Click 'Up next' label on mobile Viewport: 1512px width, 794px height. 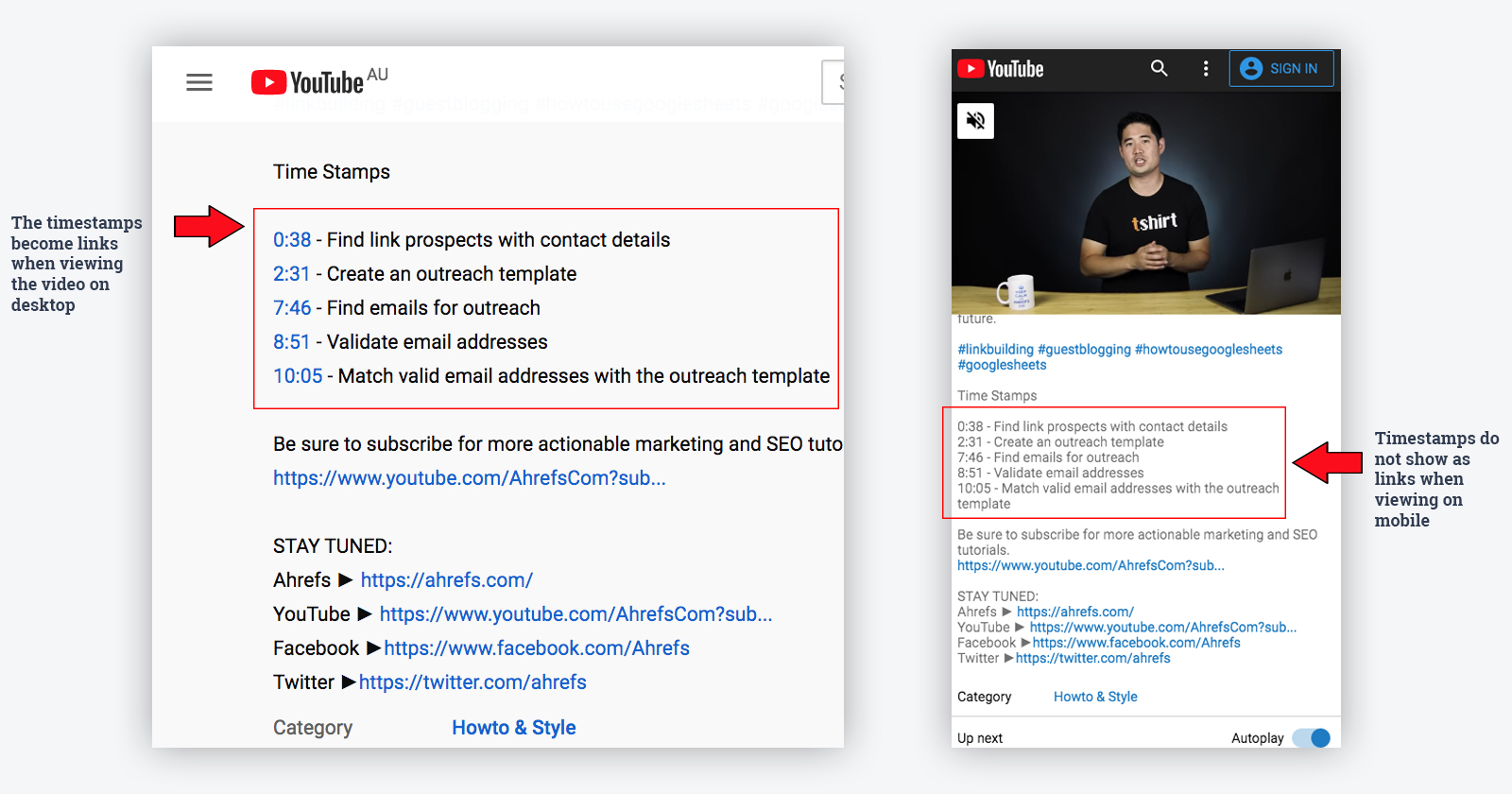(980, 738)
